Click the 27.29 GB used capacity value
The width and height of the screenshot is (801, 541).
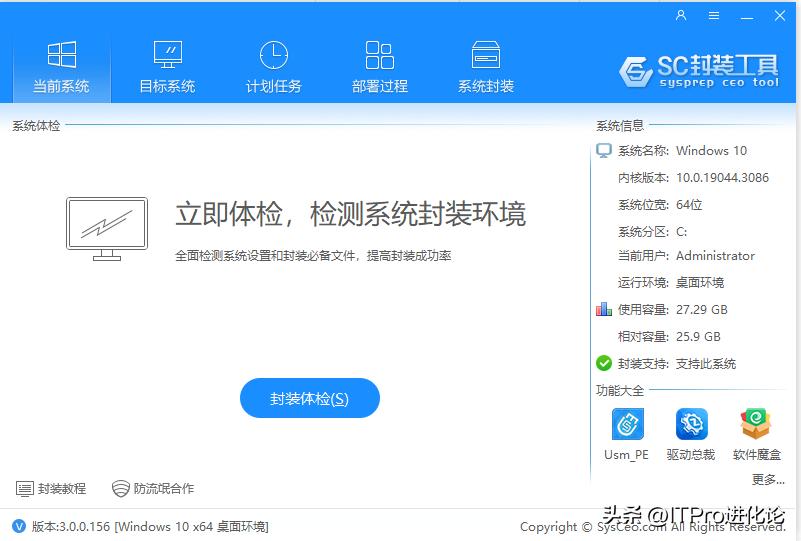pyautogui.click(x=701, y=310)
